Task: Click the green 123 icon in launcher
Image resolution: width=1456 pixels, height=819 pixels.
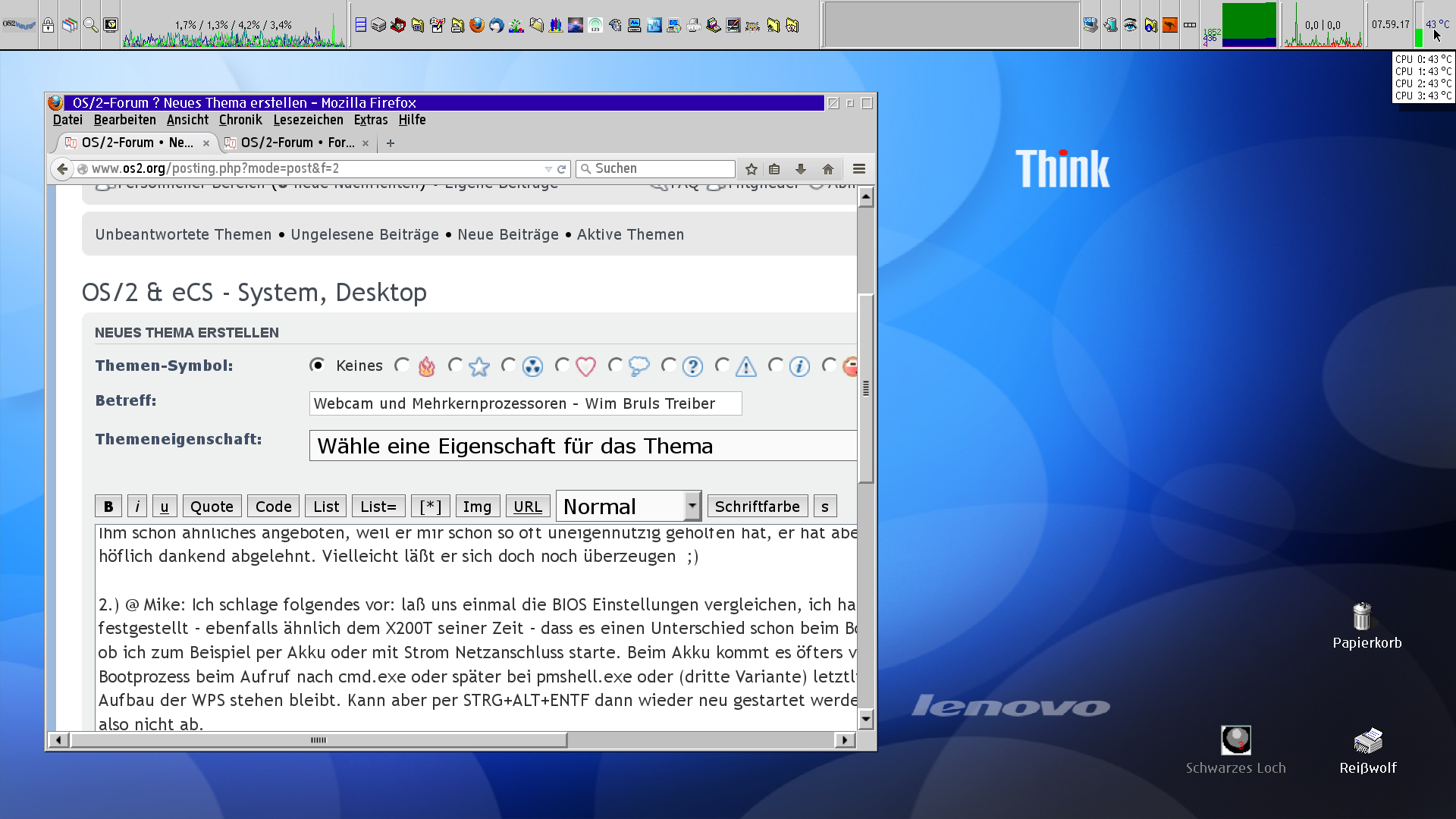Action: tap(595, 25)
